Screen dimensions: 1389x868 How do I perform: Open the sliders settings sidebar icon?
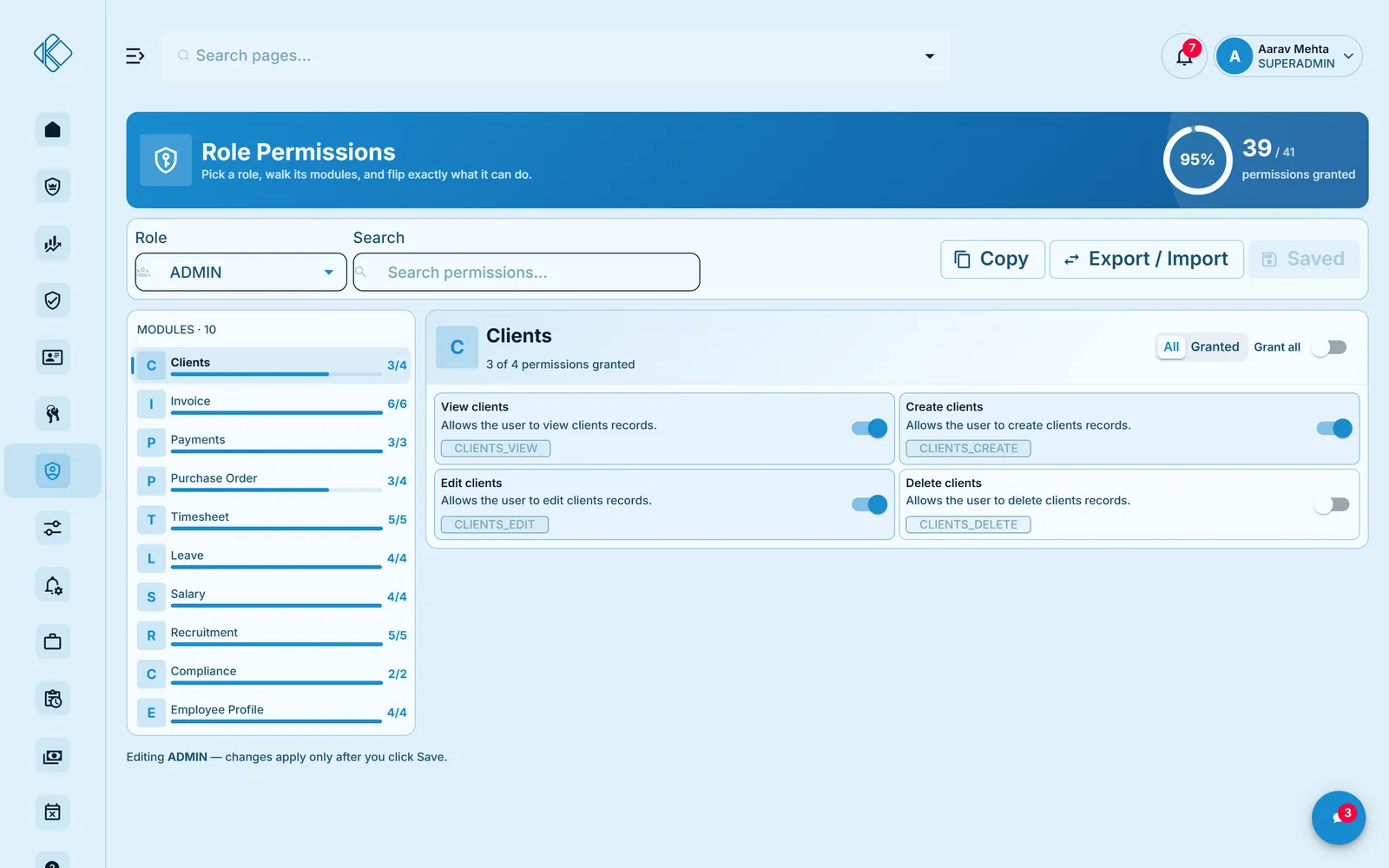click(53, 528)
